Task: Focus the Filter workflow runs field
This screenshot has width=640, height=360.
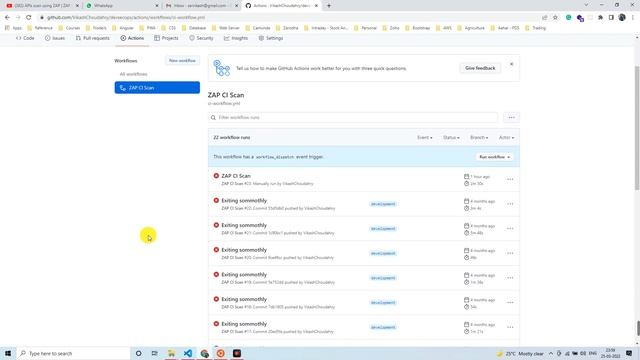Action: click(x=353, y=118)
